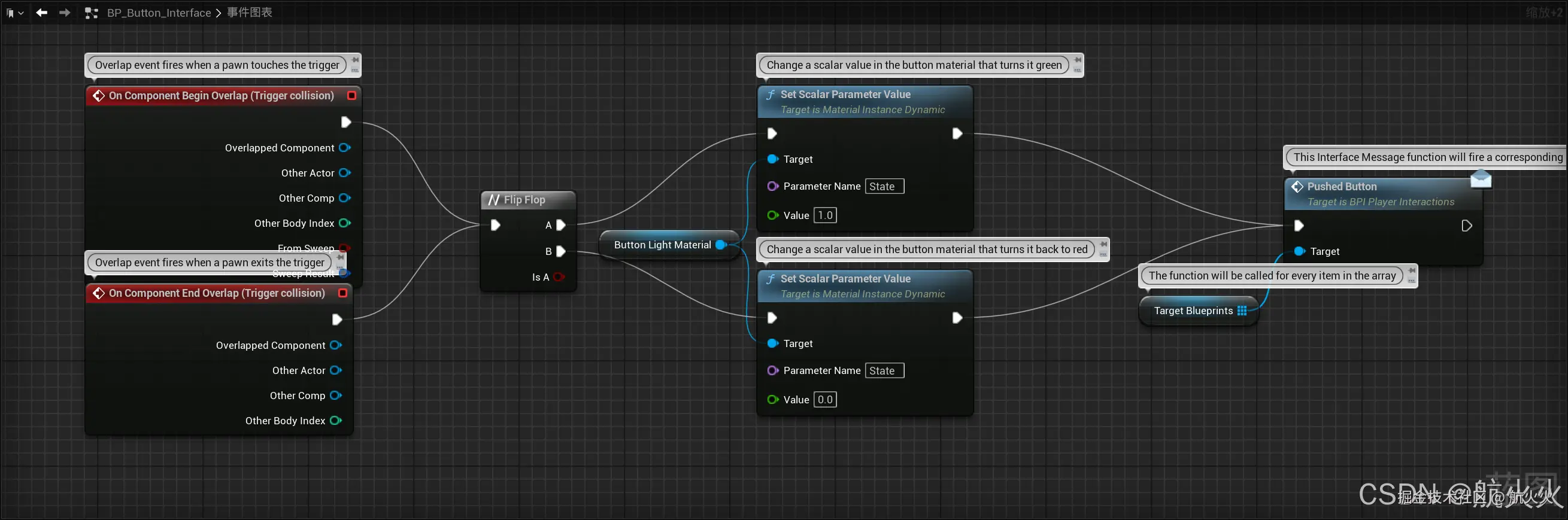
Task: Select the 事件图表 breadcrumb entry
Action: point(250,13)
